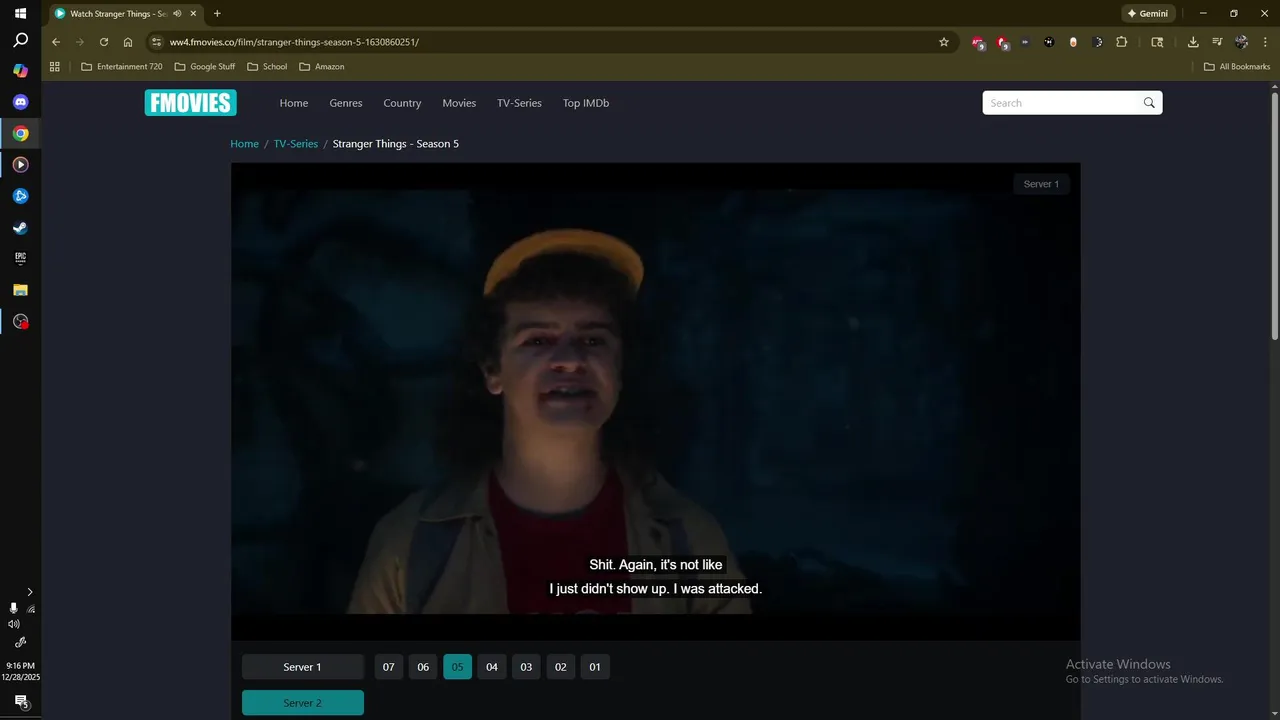Open the media controls music-note icon
This screenshot has width=1280, height=720.
click(1217, 42)
